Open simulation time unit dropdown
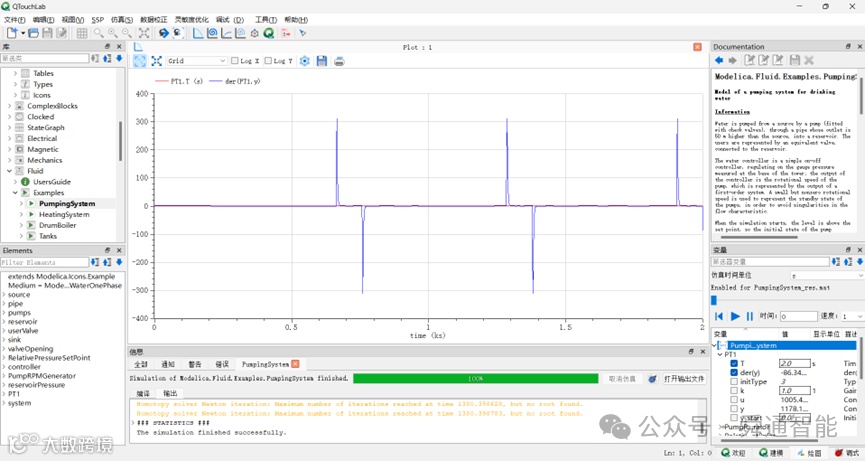Viewport: 865px width, 461px height. 826,275
